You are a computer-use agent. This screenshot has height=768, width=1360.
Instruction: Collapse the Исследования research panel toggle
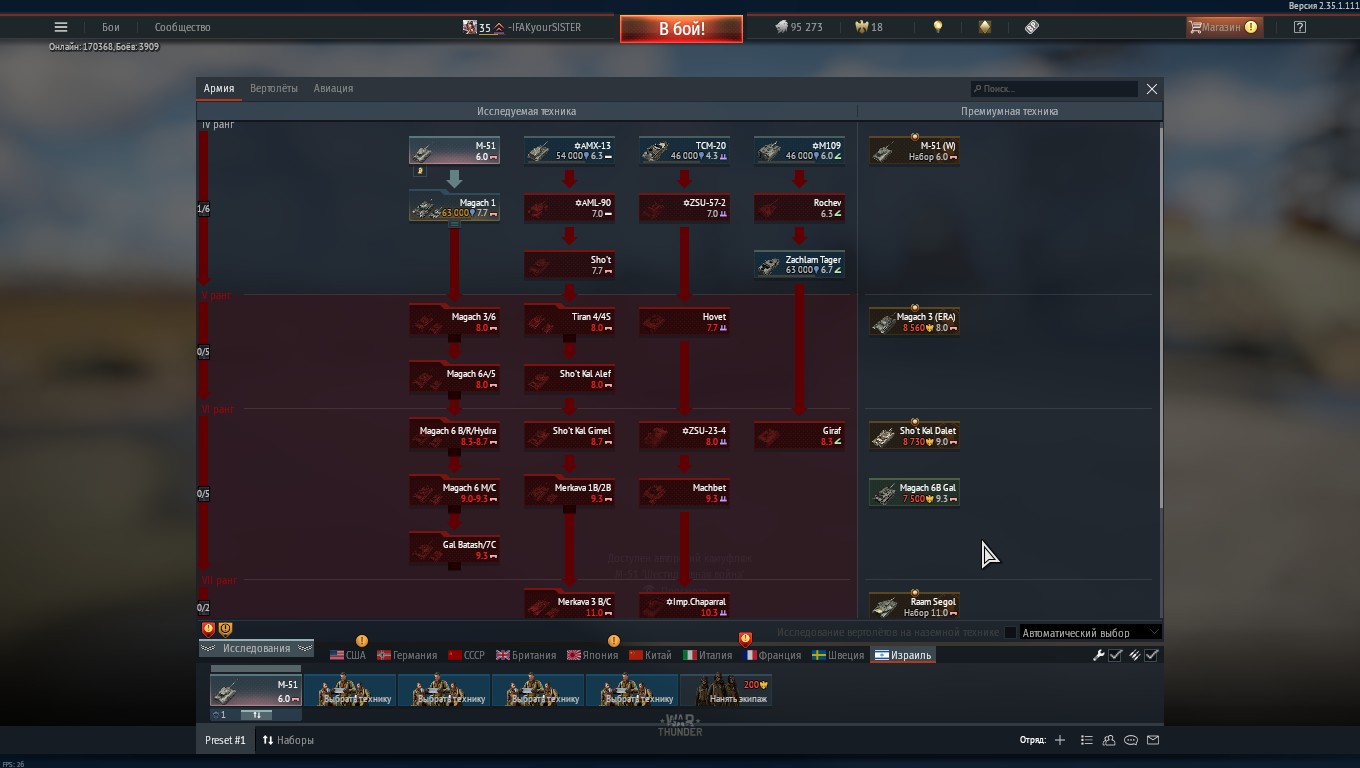point(257,648)
